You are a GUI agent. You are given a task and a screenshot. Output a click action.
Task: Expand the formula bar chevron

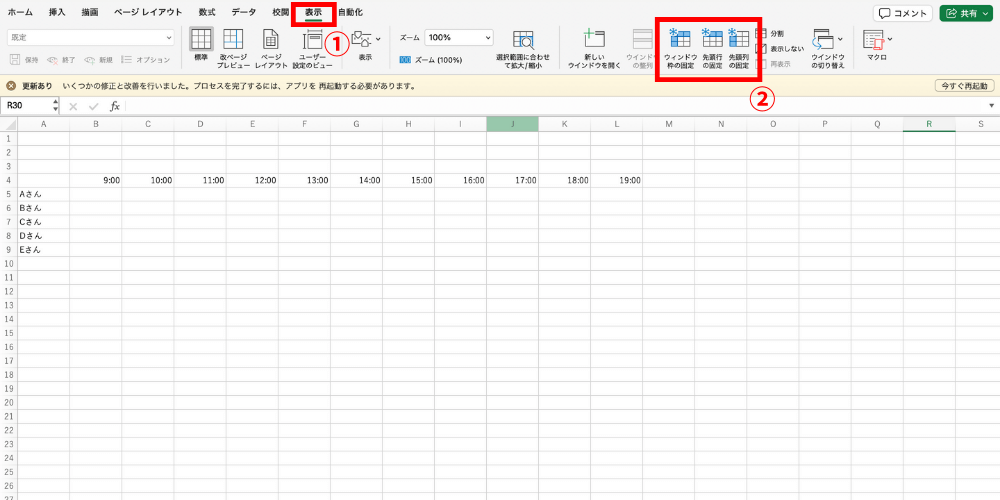coord(991,105)
